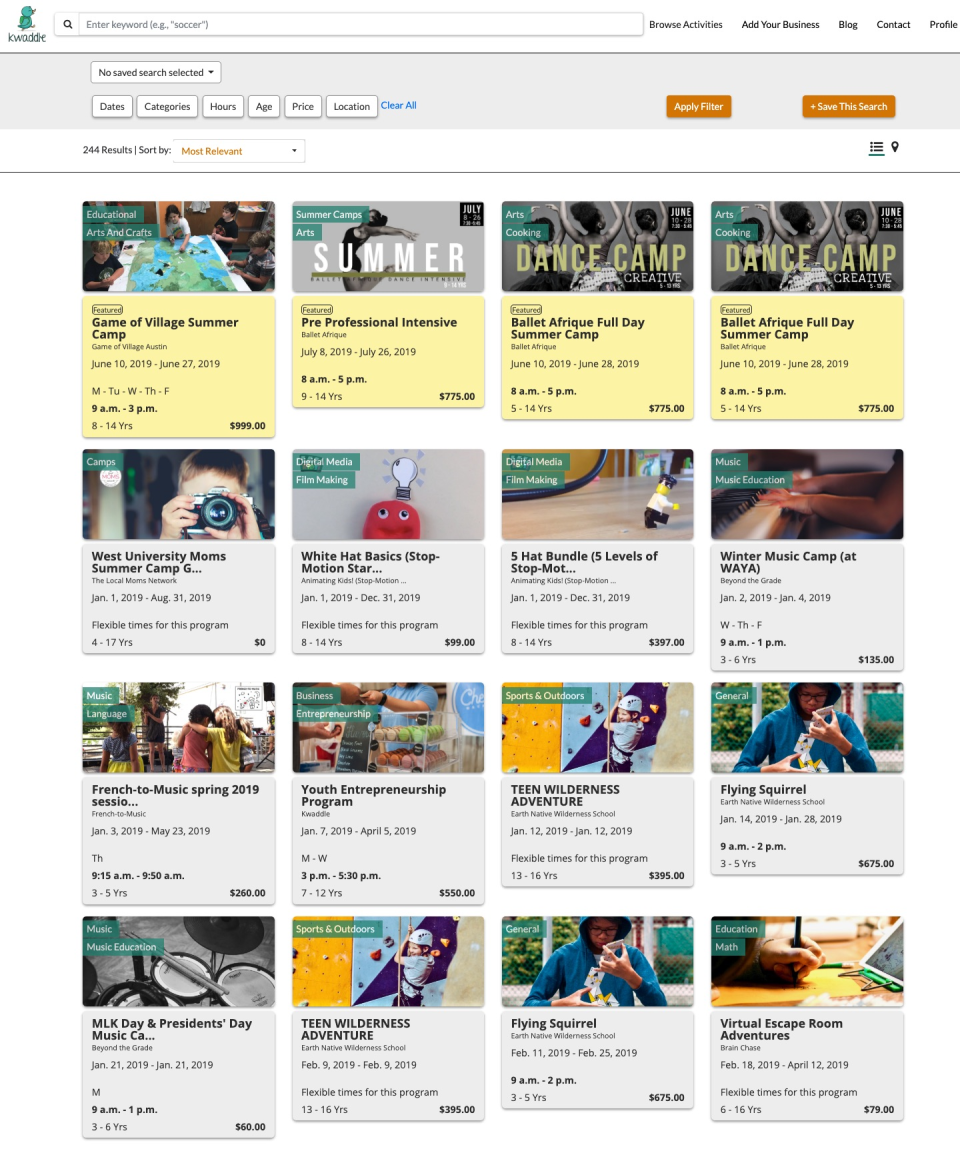Open the 'No saved search selected' dropdown
This screenshot has height=1165, width=960.
(x=156, y=72)
